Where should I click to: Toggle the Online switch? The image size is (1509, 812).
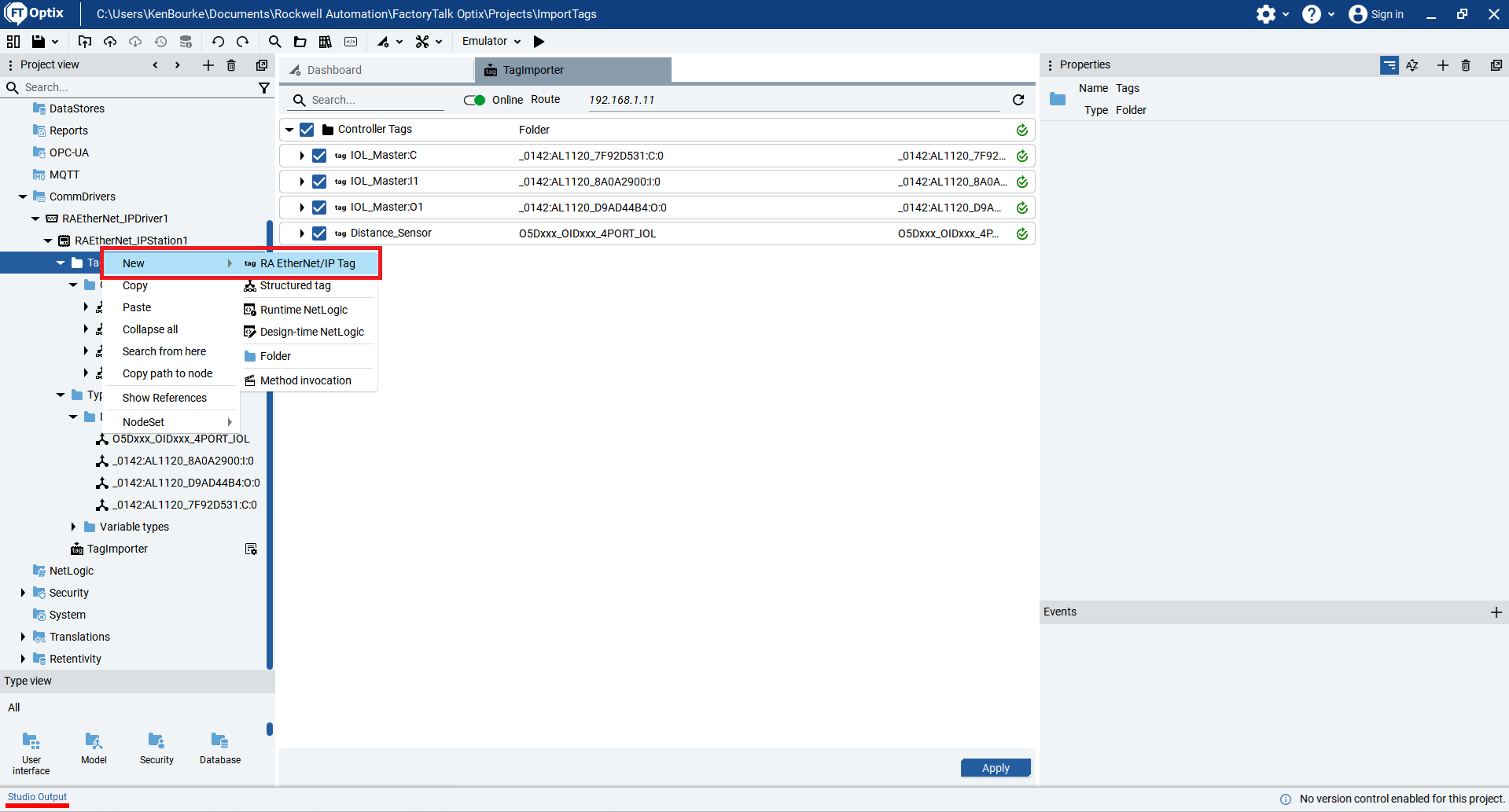(474, 100)
